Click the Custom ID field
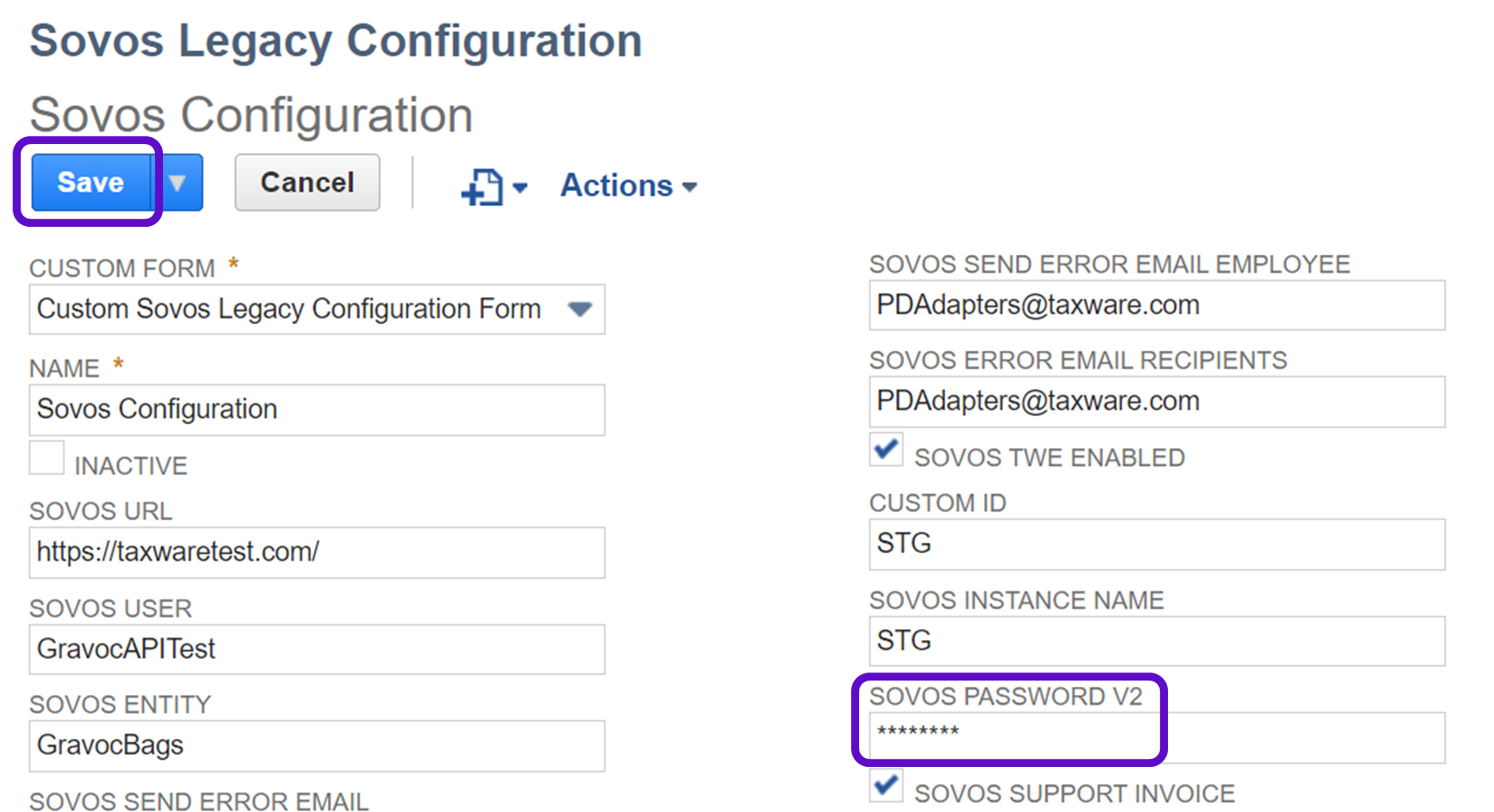 pos(1156,545)
